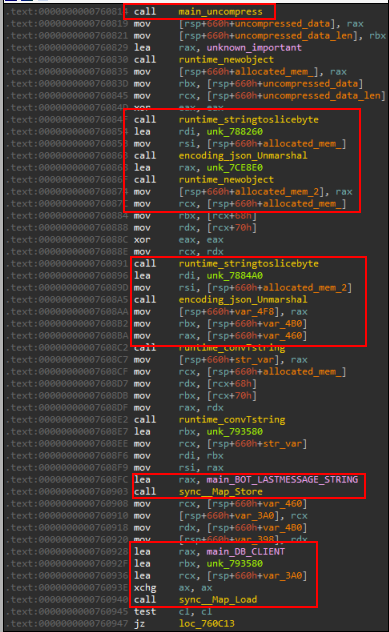
Task: Click the 'ax, ax' operands
Action: [x=195, y=588]
